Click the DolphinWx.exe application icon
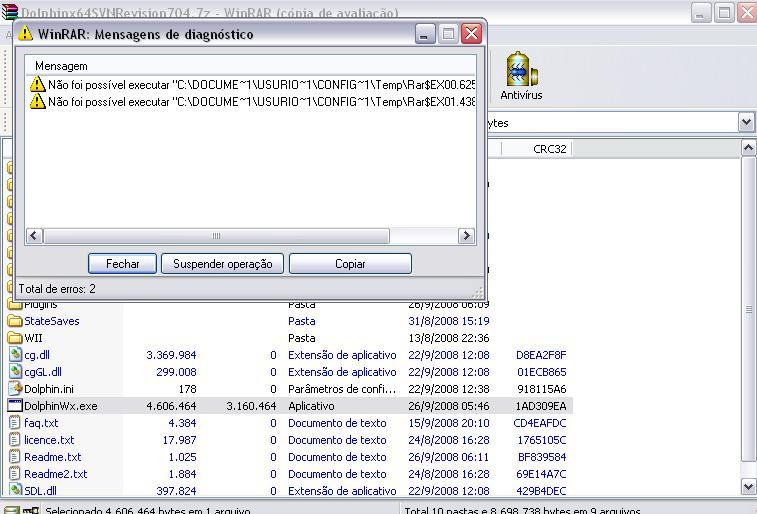Viewport: 757px width, 514px height. [x=15, y=406]
